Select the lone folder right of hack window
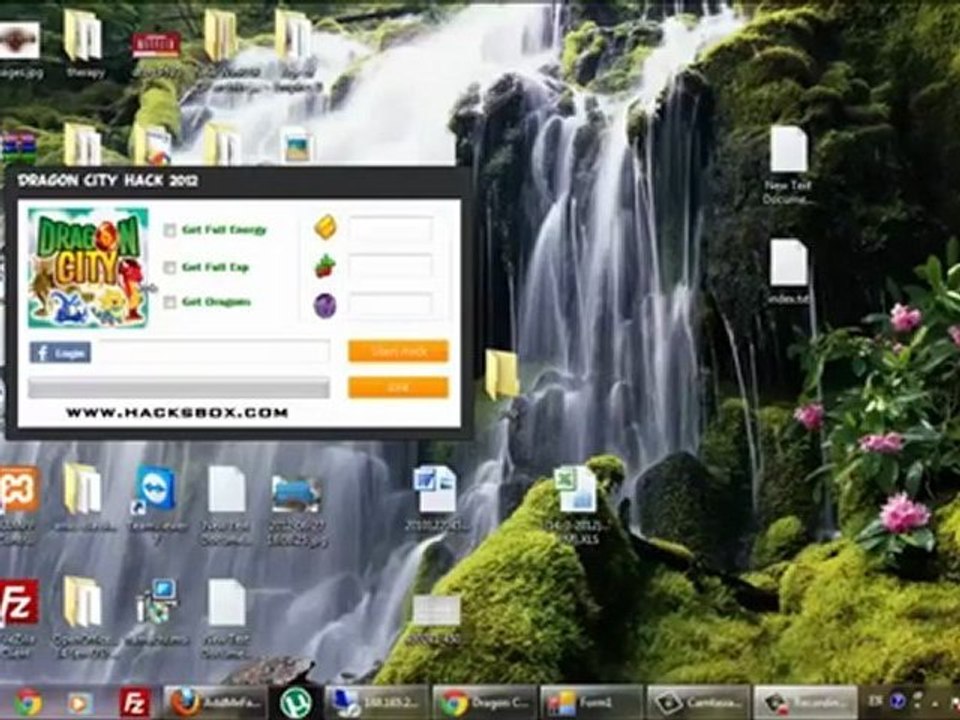Viewport: 960px width, 720px height. [501, 373]
